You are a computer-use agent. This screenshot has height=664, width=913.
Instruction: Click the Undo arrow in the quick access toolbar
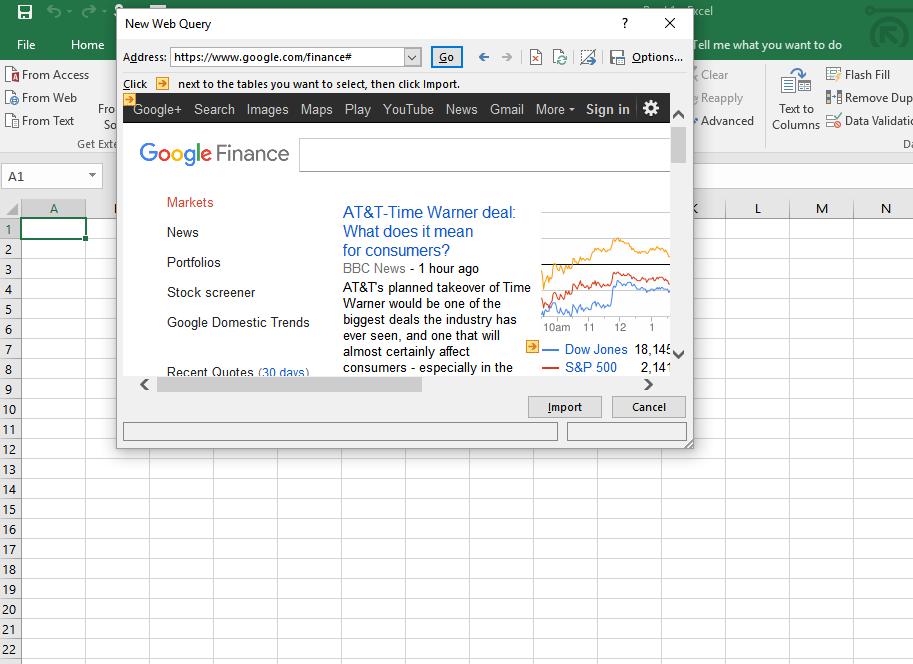[x=54, y=12]
